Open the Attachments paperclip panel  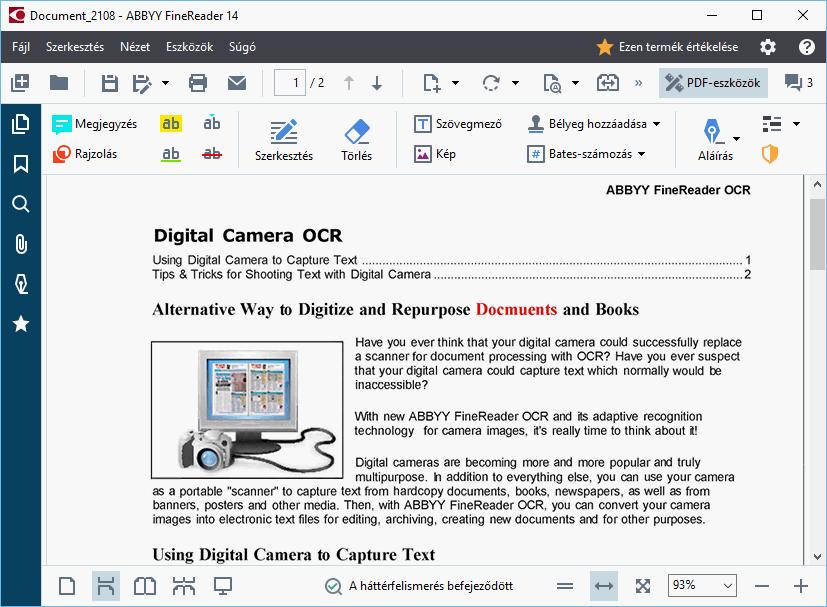pyautogui.click(x=21, y=244)
